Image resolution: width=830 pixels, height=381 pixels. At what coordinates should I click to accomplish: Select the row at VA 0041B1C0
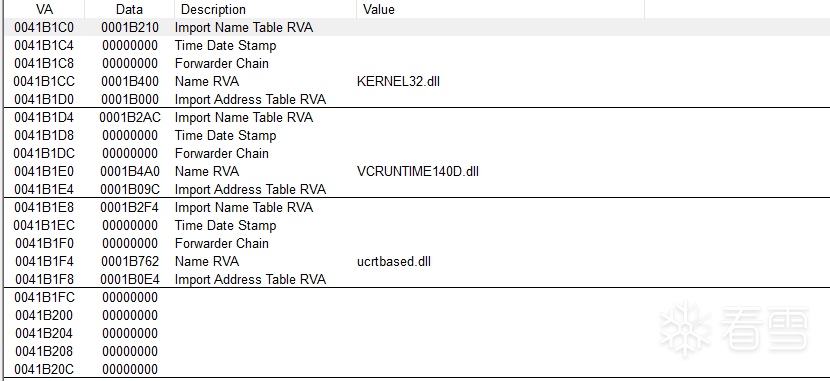click(x=417, y=27)
